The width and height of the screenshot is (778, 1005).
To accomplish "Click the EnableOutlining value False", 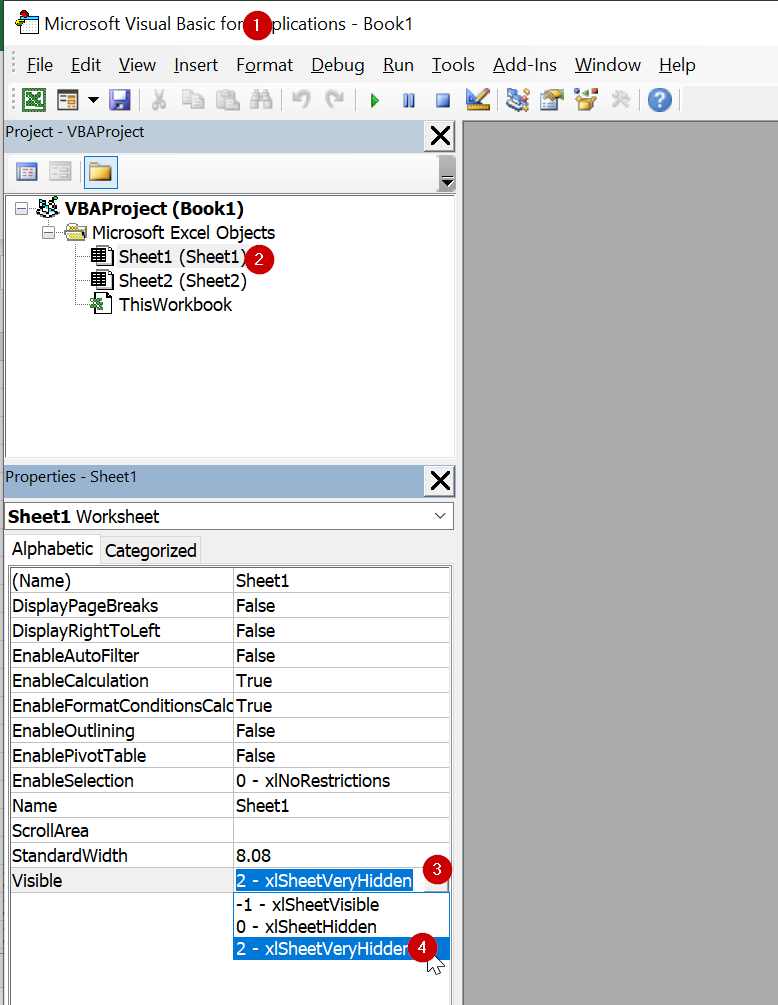I will tap(341, 731).
